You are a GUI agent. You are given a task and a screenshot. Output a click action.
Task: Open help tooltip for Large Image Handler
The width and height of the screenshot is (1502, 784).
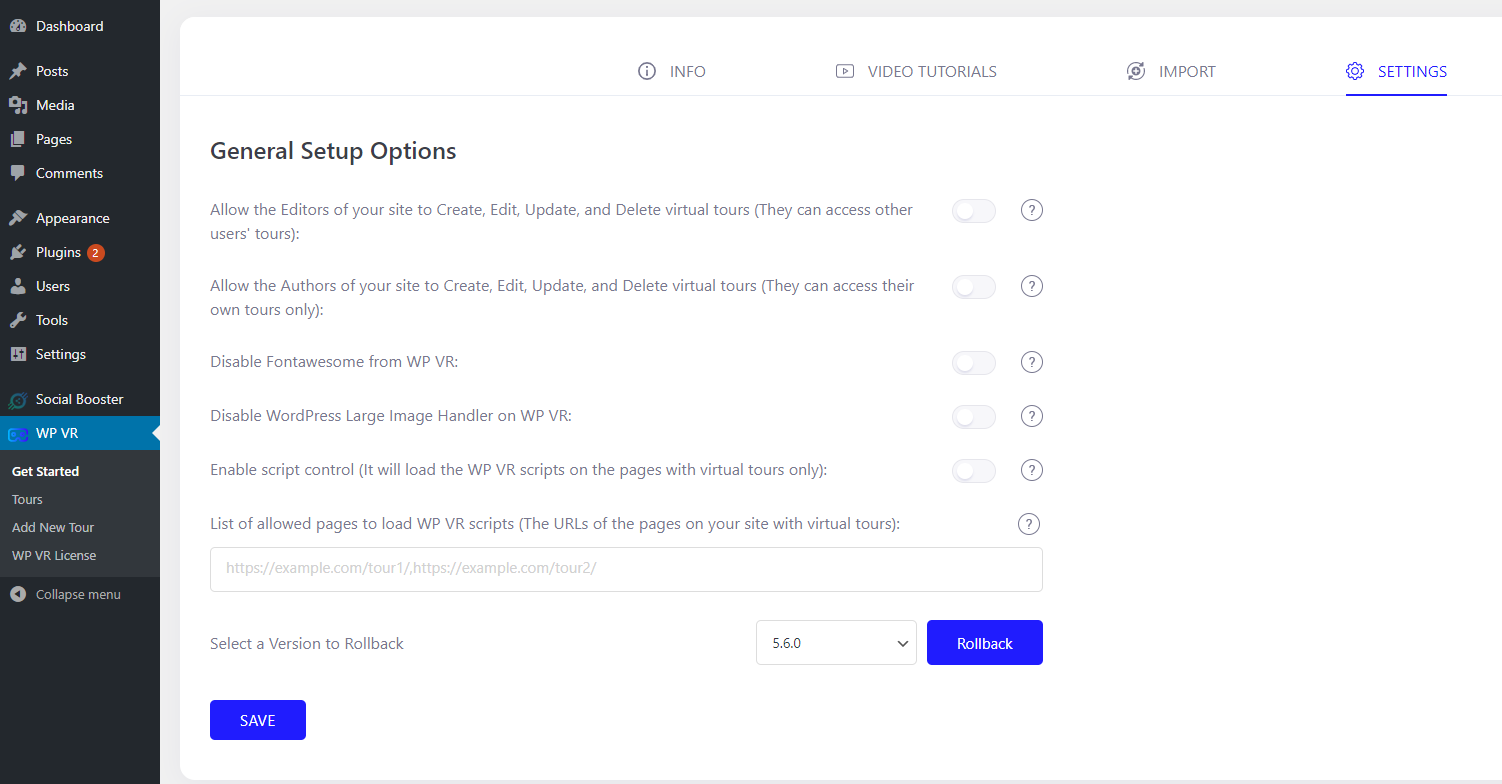[x=1032, y=416]
